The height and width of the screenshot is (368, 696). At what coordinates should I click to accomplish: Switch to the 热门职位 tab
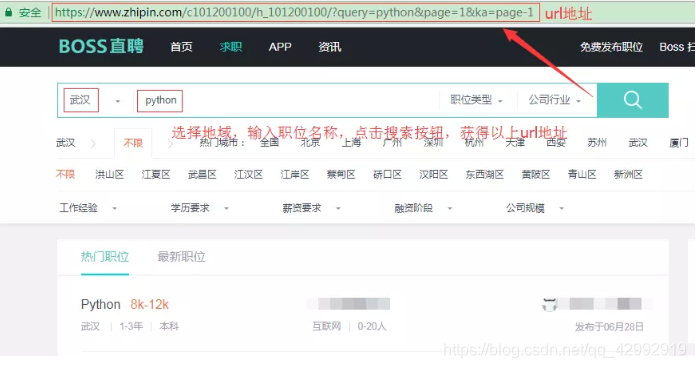[x=105, y=257]
